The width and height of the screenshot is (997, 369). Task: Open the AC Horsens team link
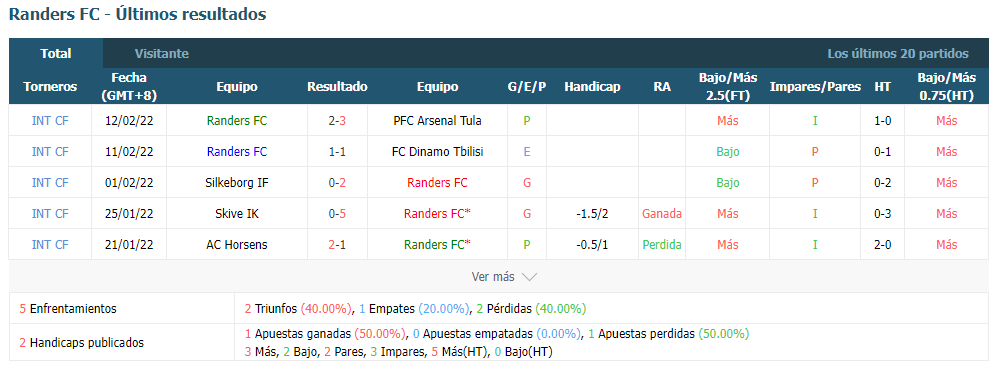[237, 244]
